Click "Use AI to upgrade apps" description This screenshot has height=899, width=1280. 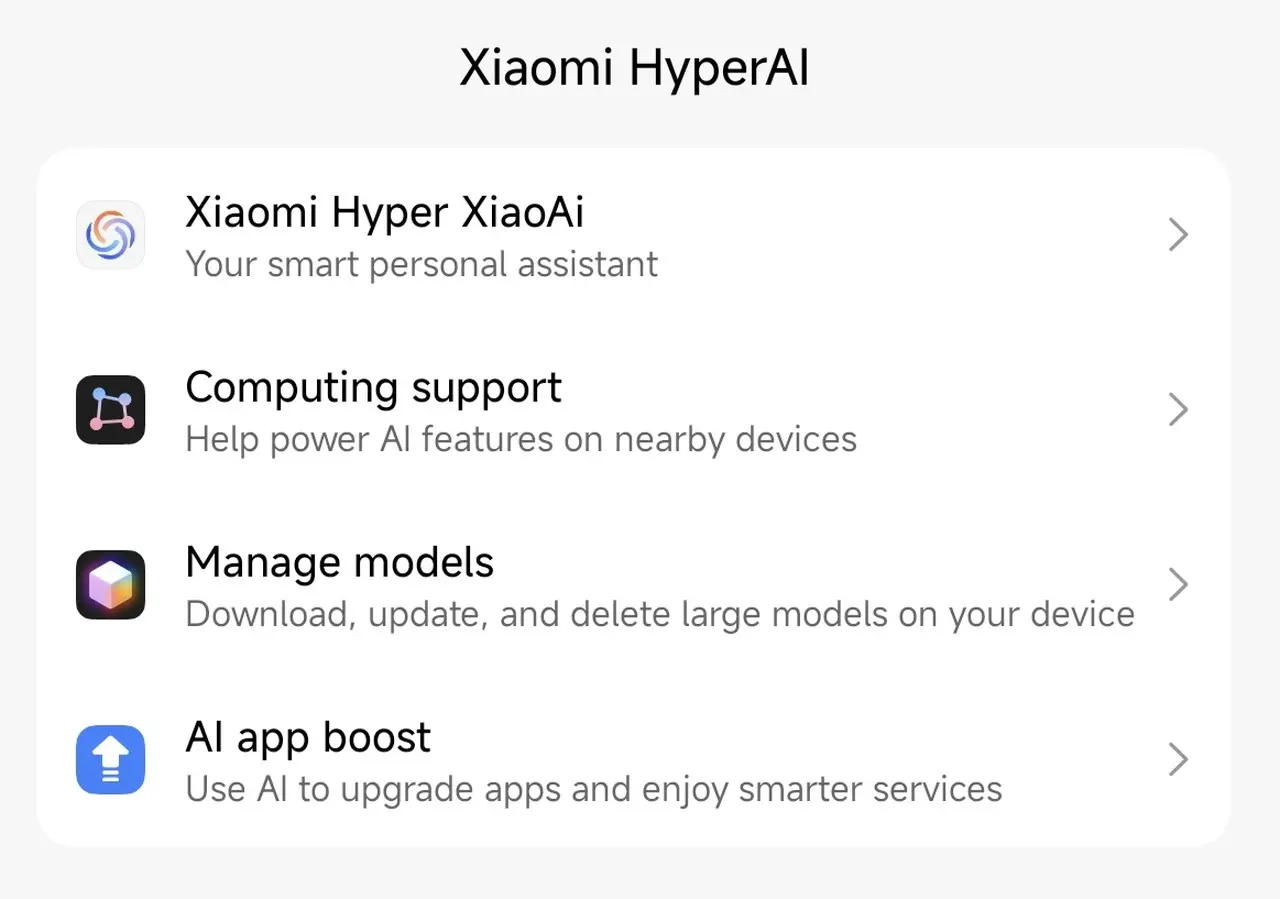click(x=594, y=789)
